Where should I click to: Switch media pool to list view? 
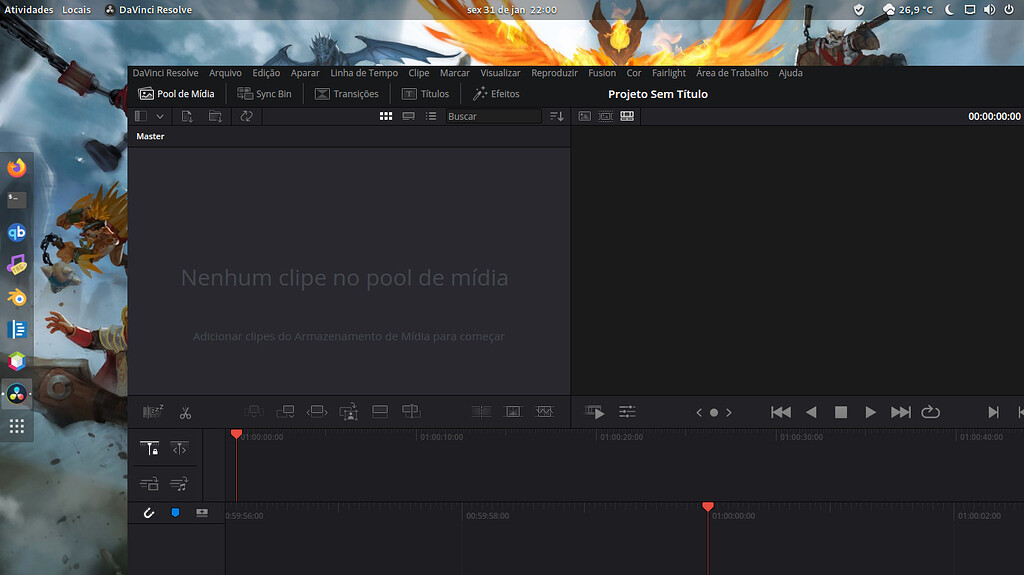pos(431,116)
